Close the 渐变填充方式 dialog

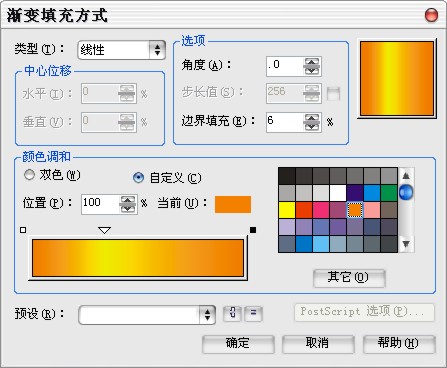pos(431,15)
